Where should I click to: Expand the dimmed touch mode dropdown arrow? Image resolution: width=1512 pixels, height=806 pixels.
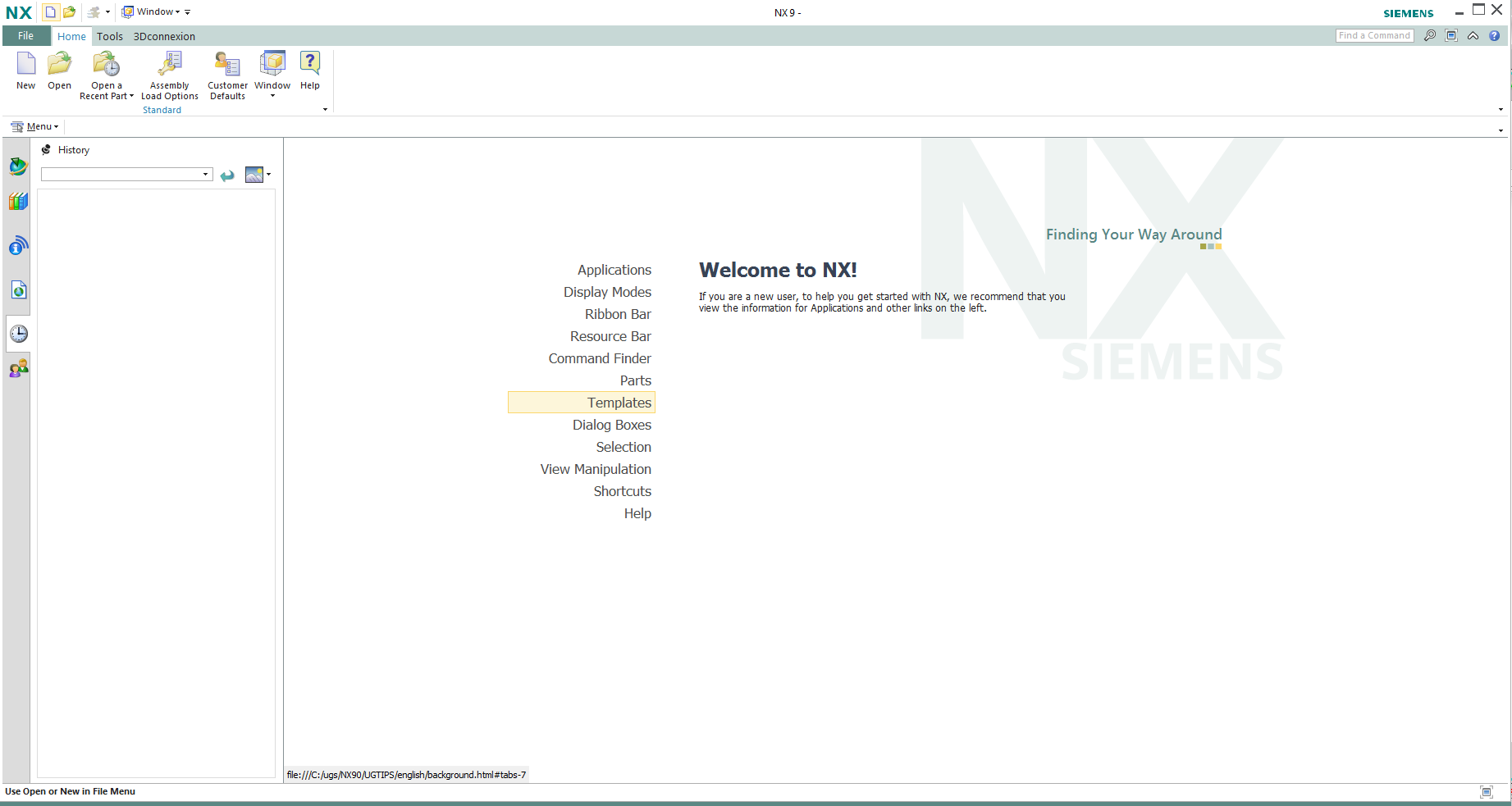point(107,12)
